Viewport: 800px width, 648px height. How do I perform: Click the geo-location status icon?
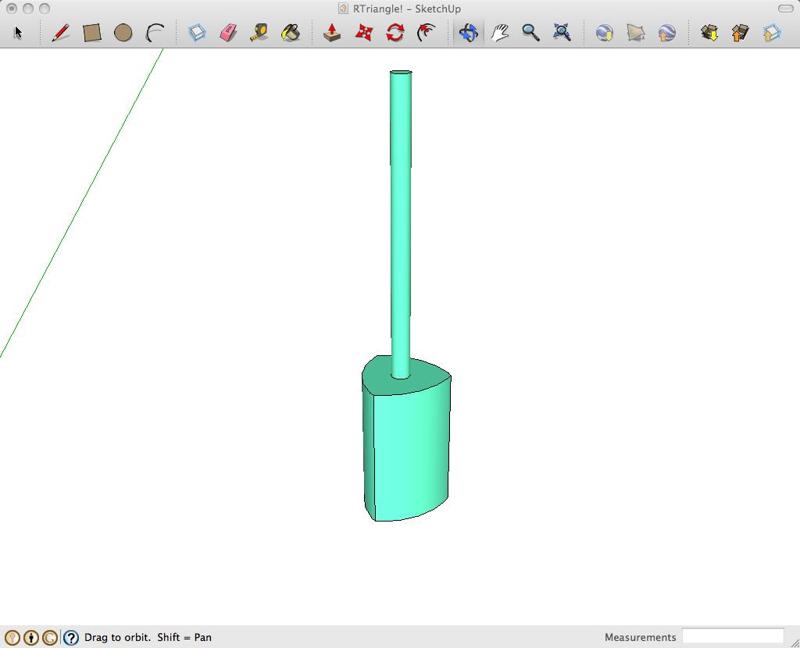click(x=13, y=637)
